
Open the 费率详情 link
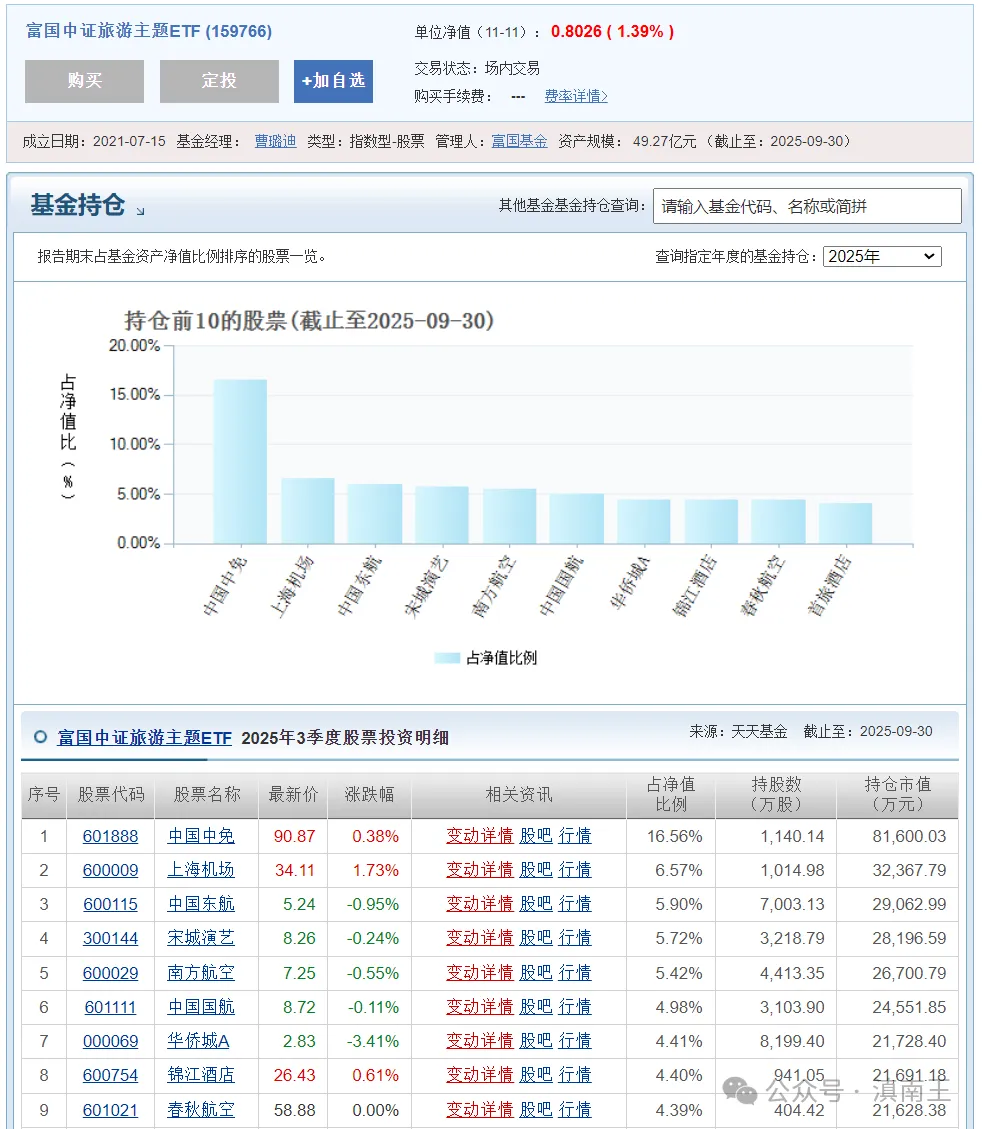[x=576, y=96]
